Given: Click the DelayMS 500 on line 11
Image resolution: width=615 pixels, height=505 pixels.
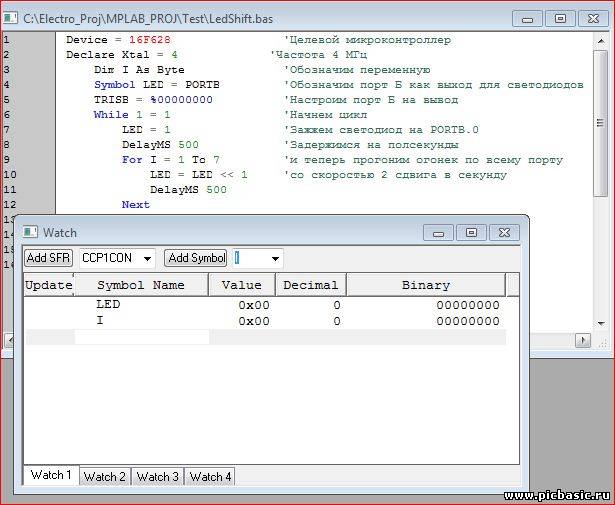Looking at the screenshot, I should click(188, 190).
